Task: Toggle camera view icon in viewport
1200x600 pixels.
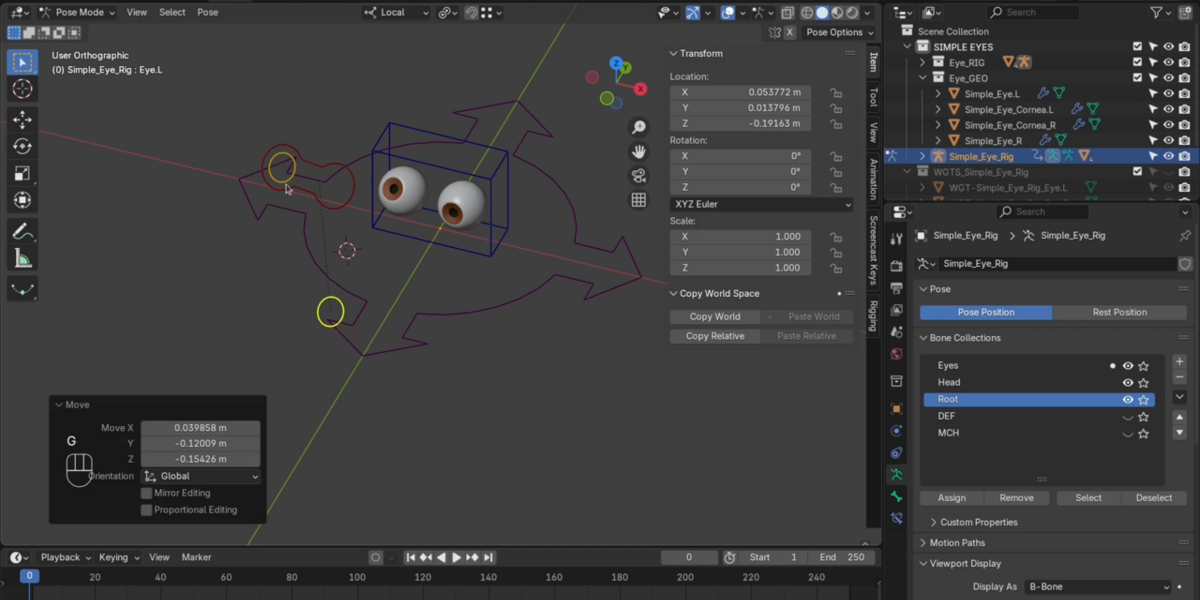Action: click(x=639, y=175)
